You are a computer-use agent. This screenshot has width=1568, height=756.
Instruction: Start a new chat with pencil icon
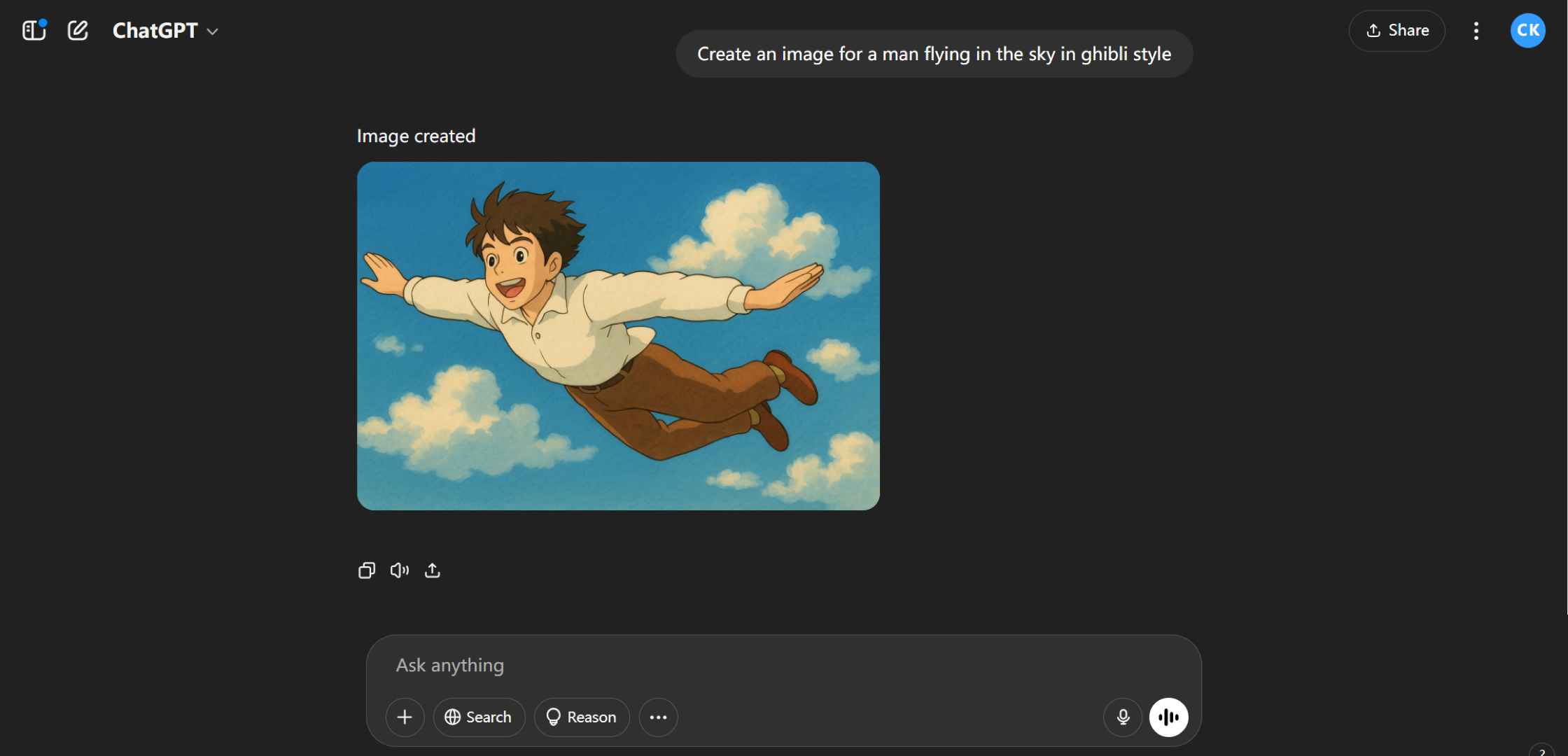pyautogui.click(x=78, y=31)
